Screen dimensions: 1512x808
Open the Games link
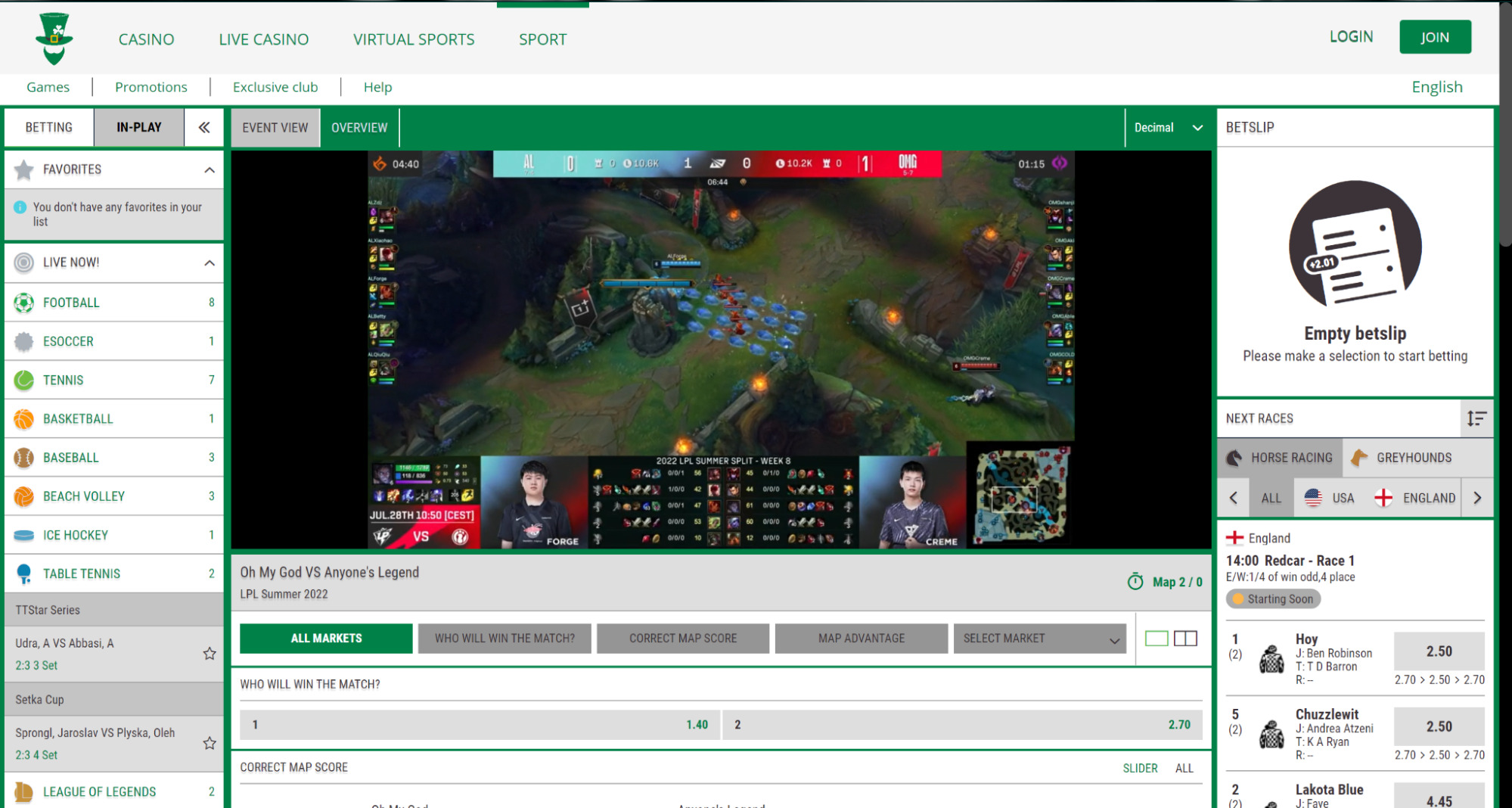click(x=48, y=87)
